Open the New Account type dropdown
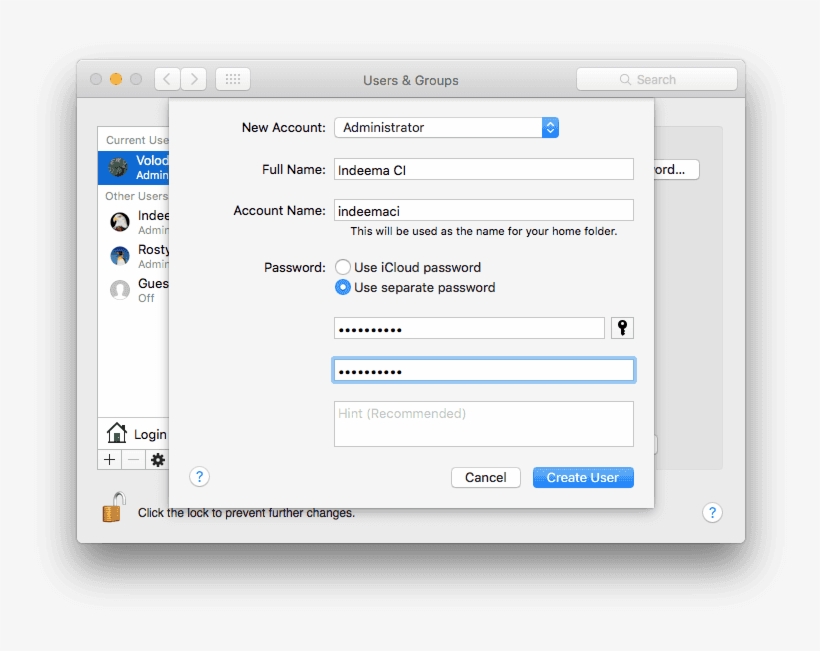 tap(446, 128)
